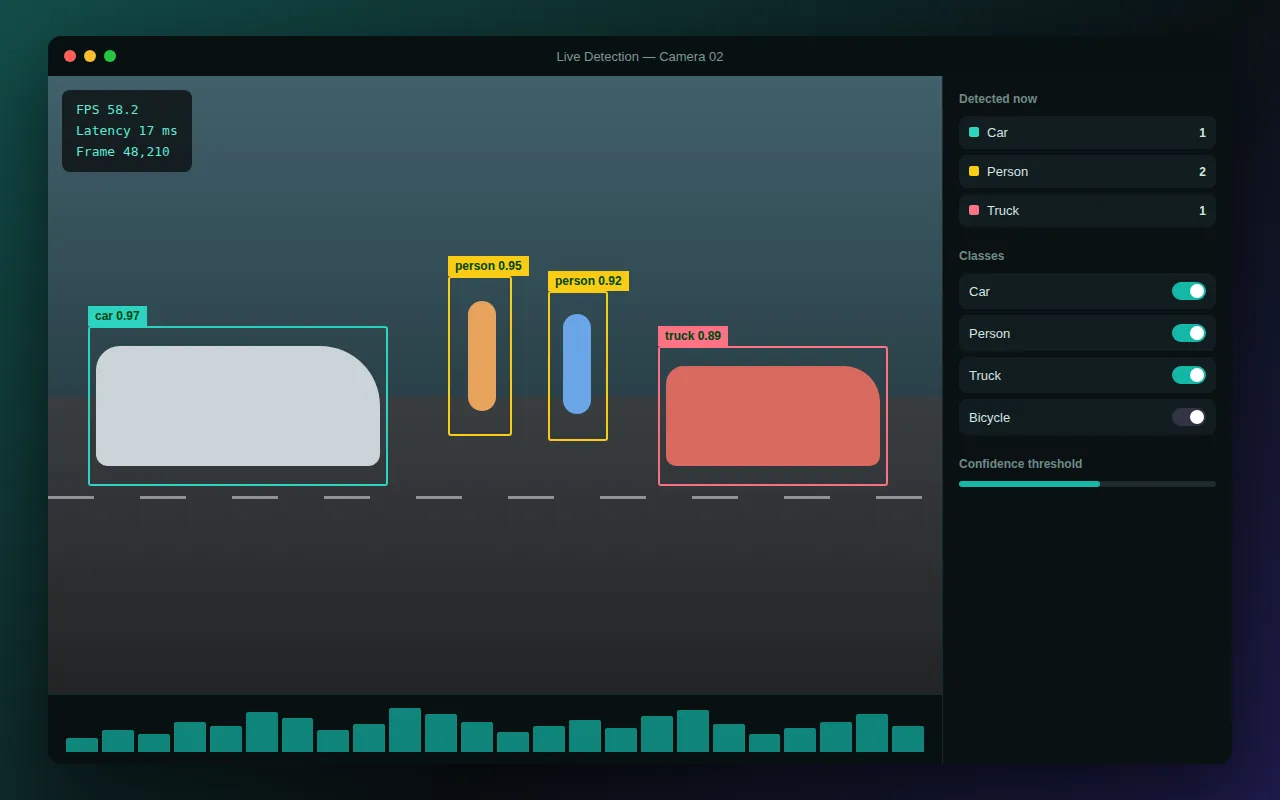Select the Truck row in Detected now

tap(1087, 210)
